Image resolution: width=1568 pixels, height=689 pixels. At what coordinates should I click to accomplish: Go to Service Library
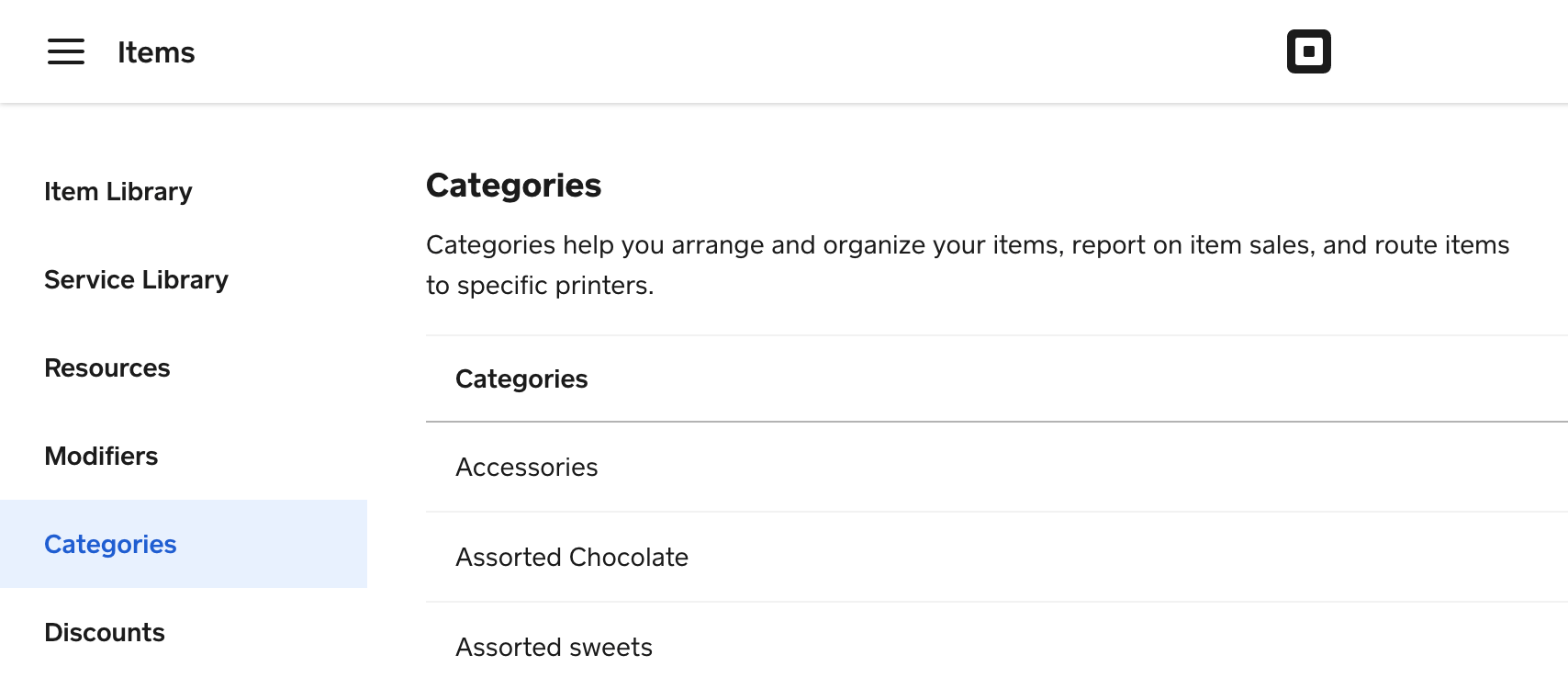[136, 279]
